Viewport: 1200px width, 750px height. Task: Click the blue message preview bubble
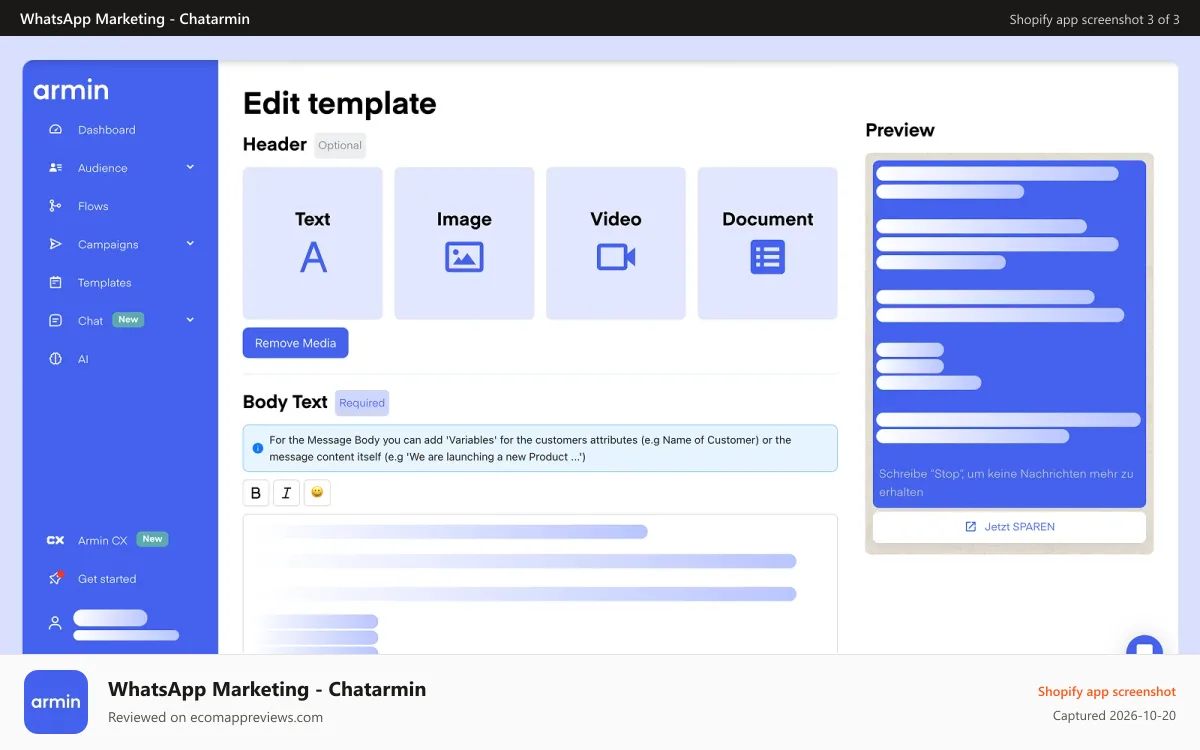(x=1009, y=334)
